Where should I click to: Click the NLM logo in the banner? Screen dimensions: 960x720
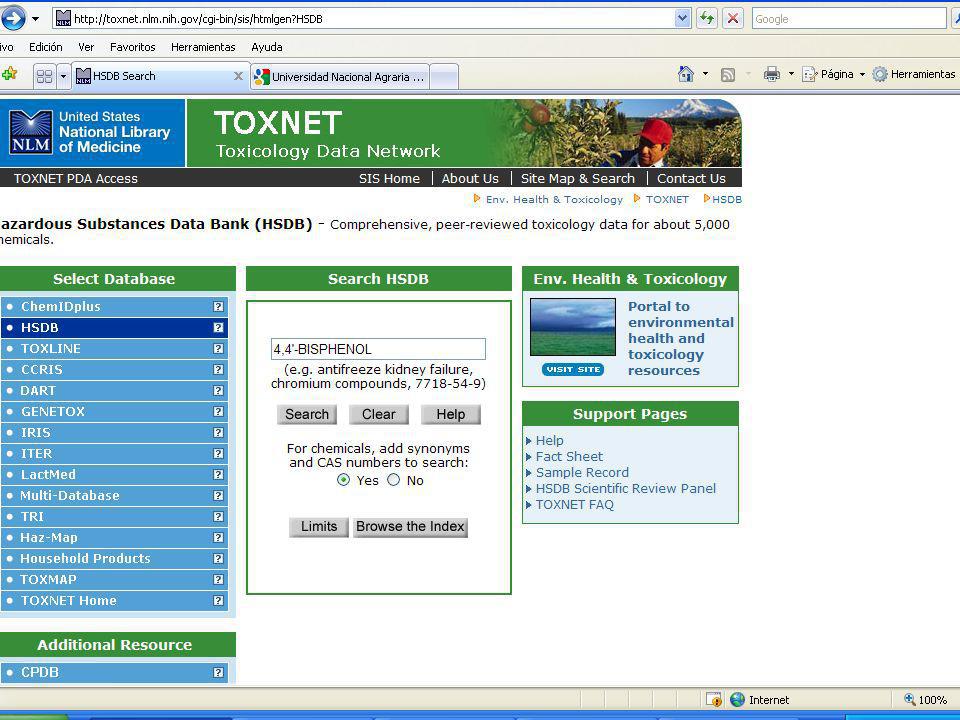point(31,132)
